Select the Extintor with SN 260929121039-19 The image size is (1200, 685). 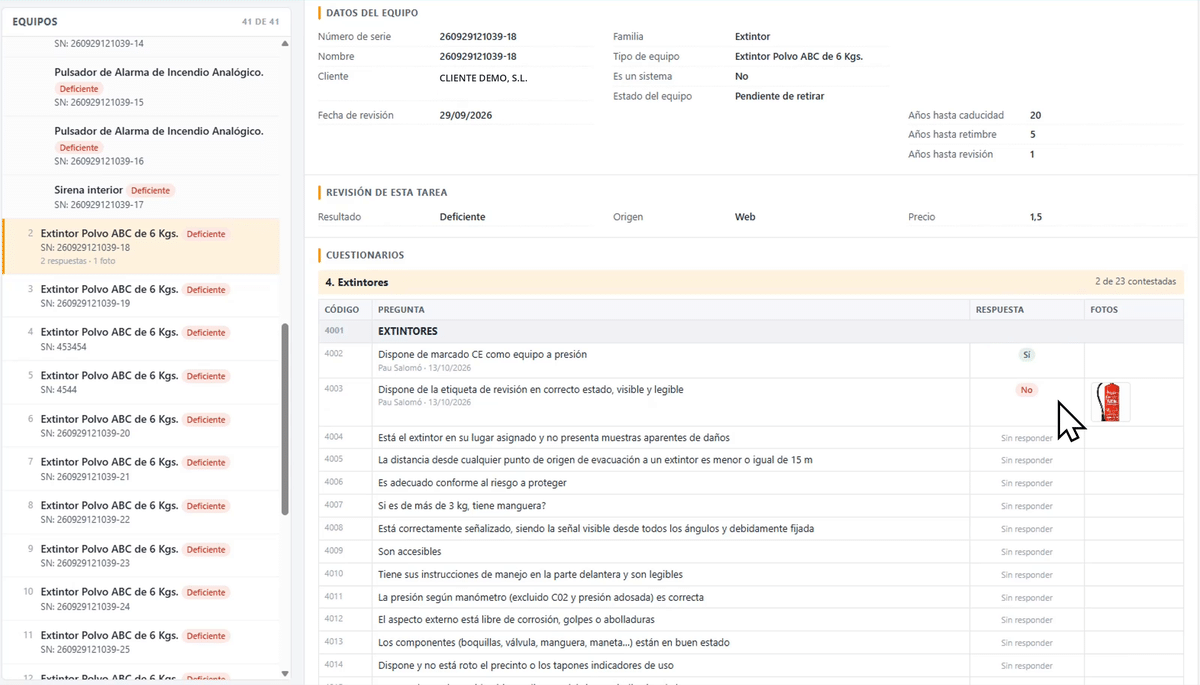pos(143,296)
